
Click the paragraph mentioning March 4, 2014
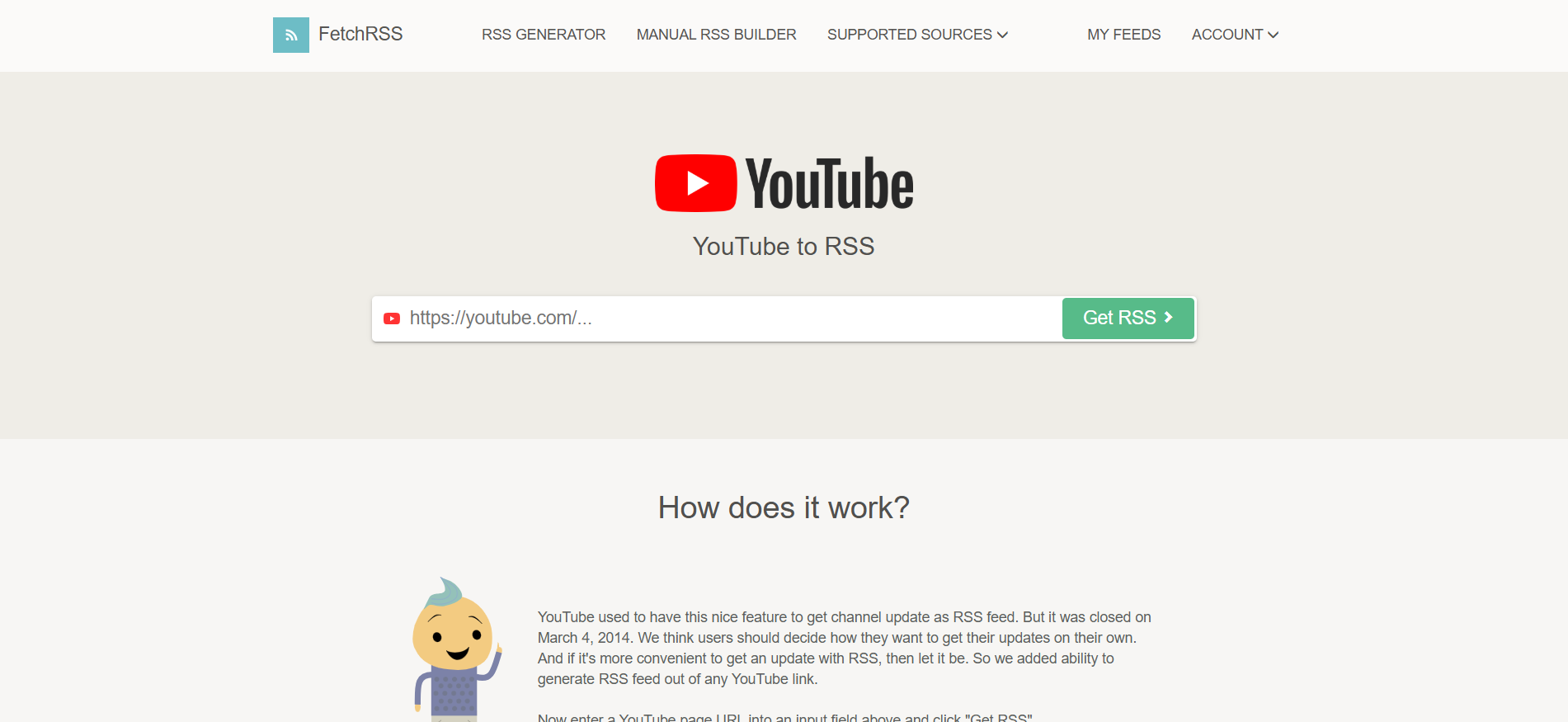pos(845,648)
